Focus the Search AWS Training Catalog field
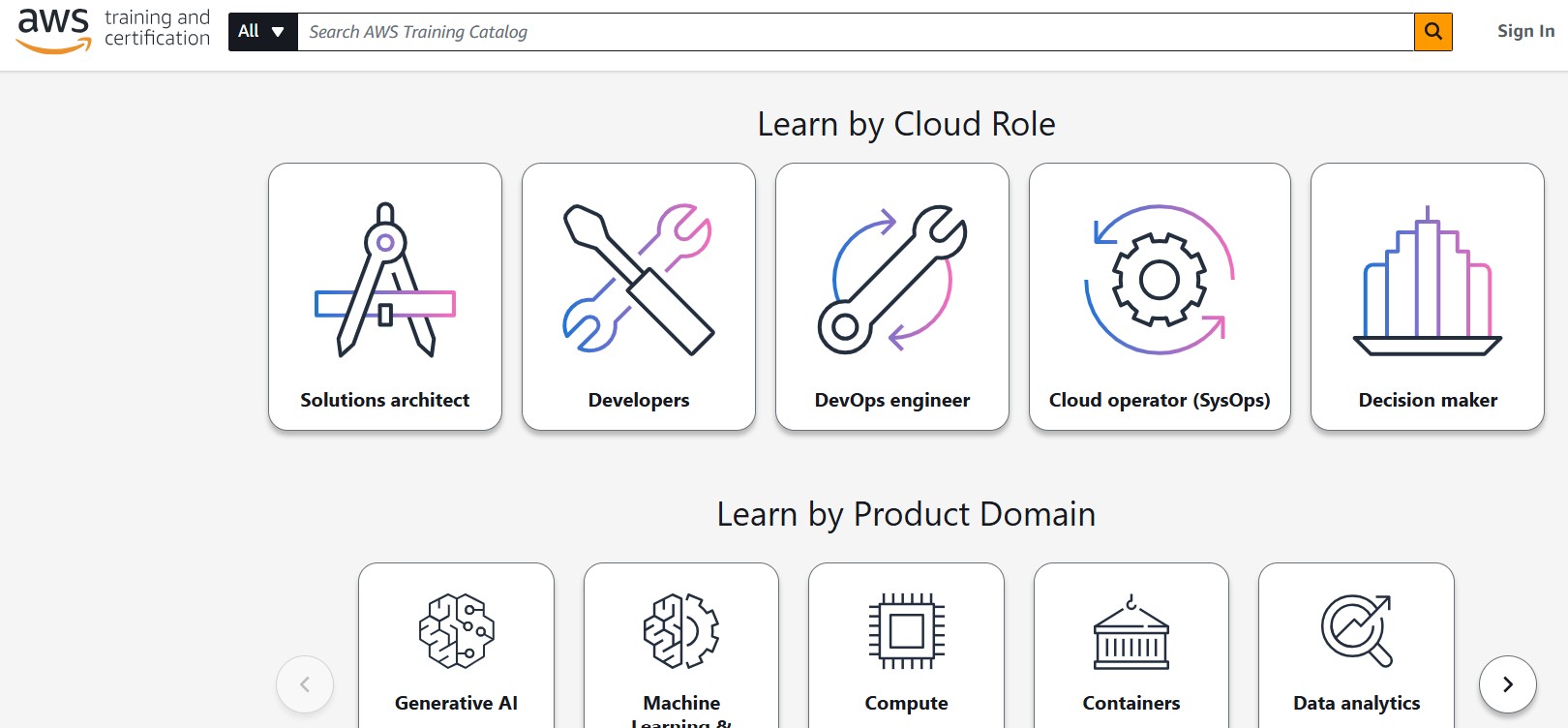The height and width of the screenshot is (728, 1568). 855,32
